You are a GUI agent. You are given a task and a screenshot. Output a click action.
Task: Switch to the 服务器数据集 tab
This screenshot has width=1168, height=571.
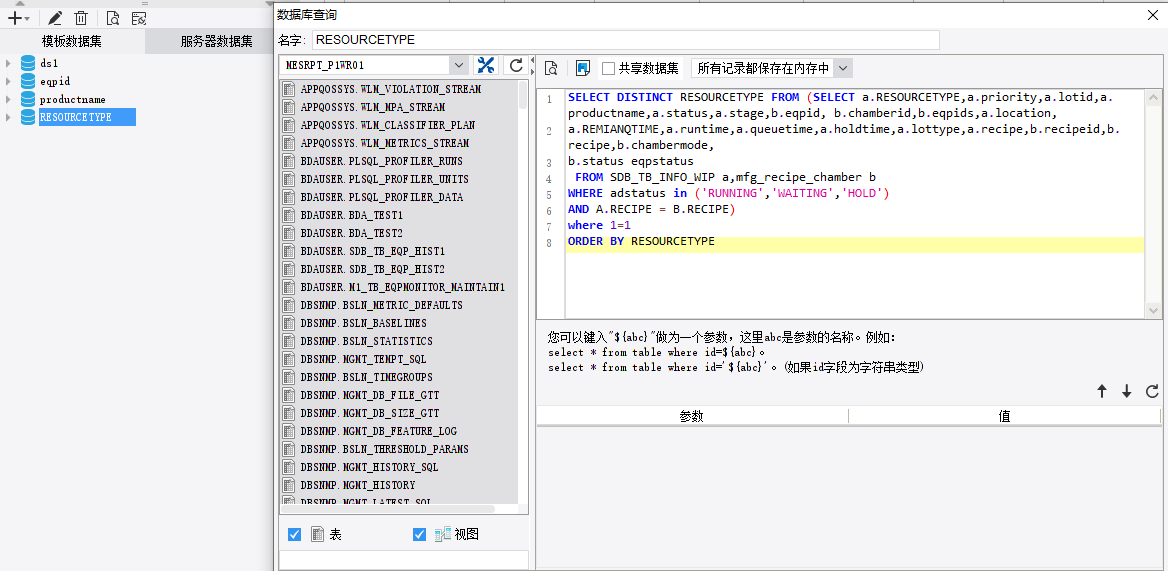point(216,42)
